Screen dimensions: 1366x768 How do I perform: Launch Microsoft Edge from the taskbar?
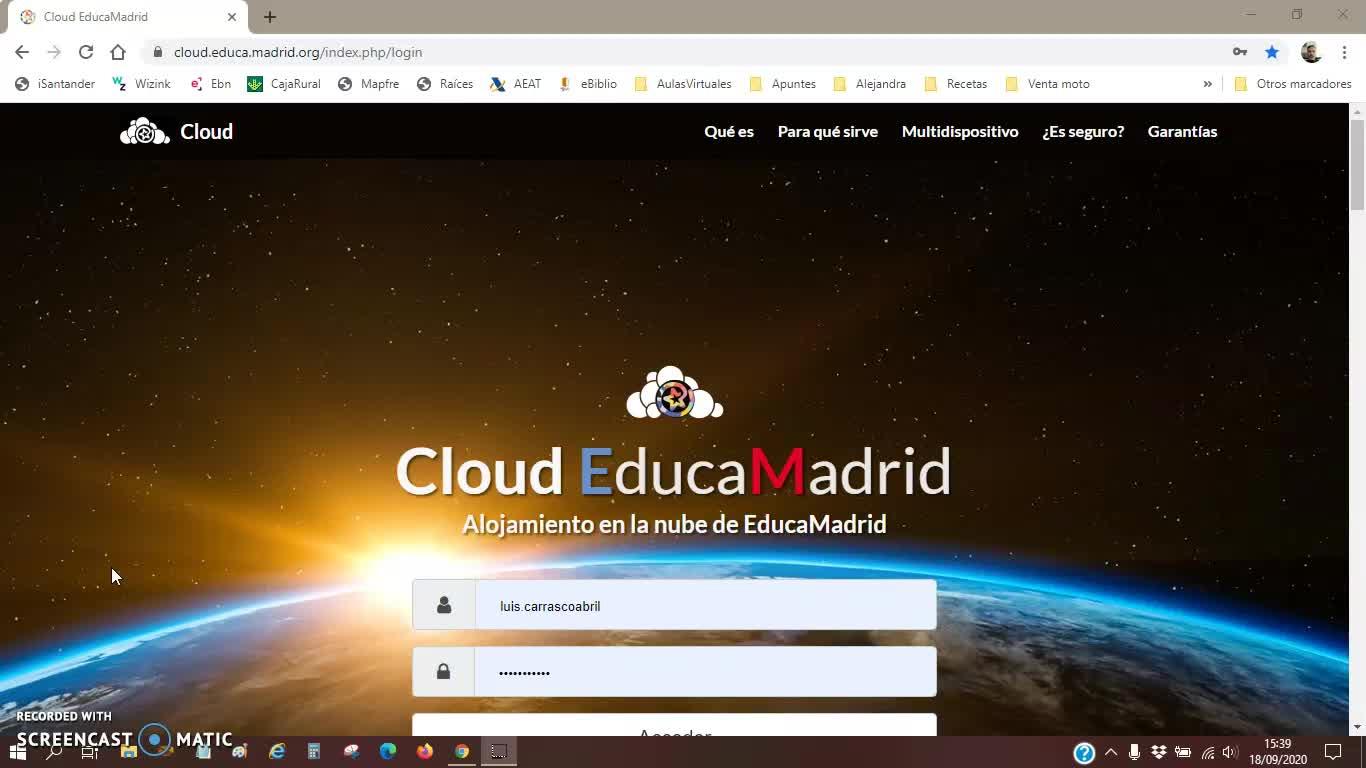[388, 752]
